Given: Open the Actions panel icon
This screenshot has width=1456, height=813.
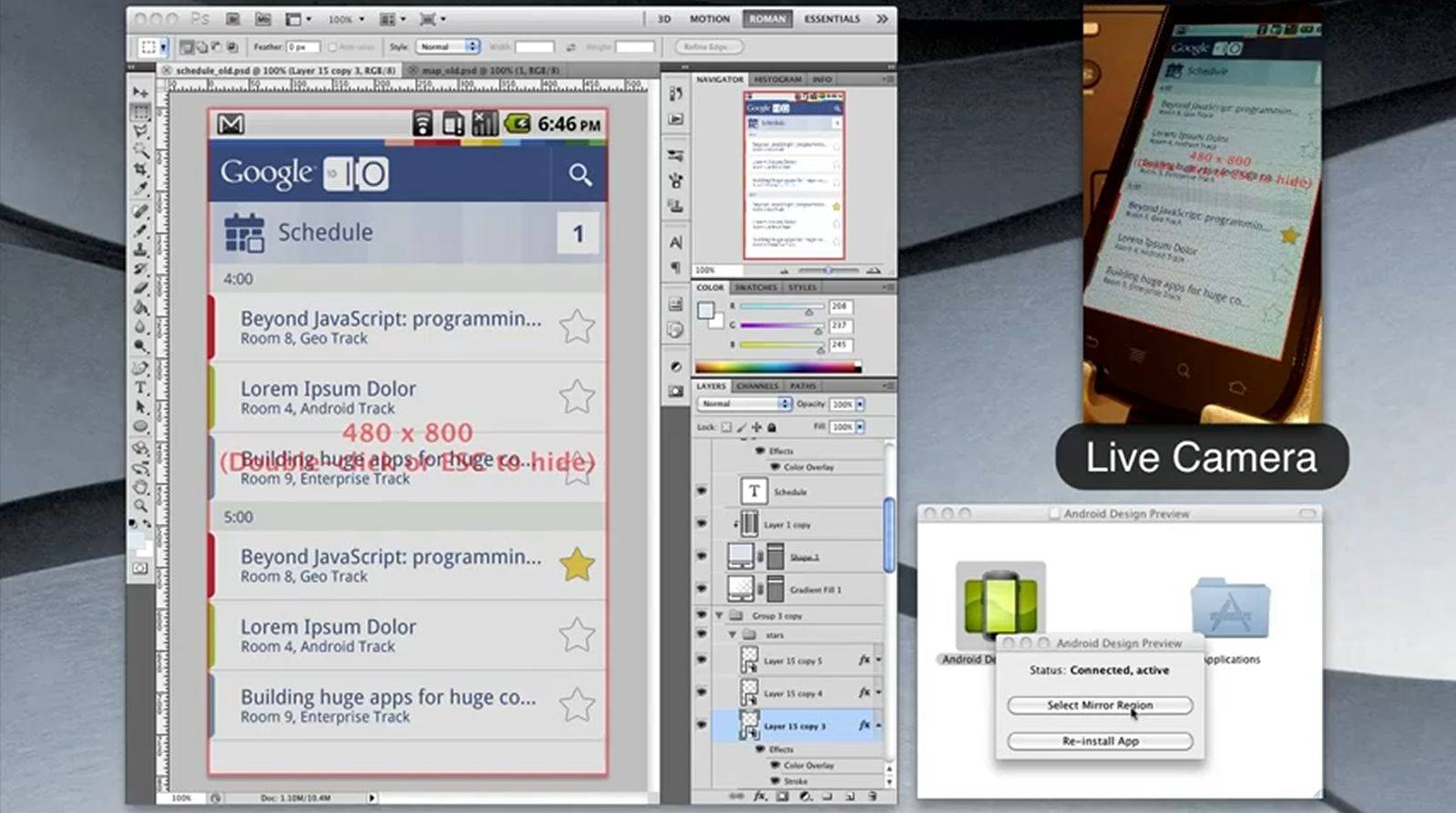Looking at the screenshot, I should (675, 118).
